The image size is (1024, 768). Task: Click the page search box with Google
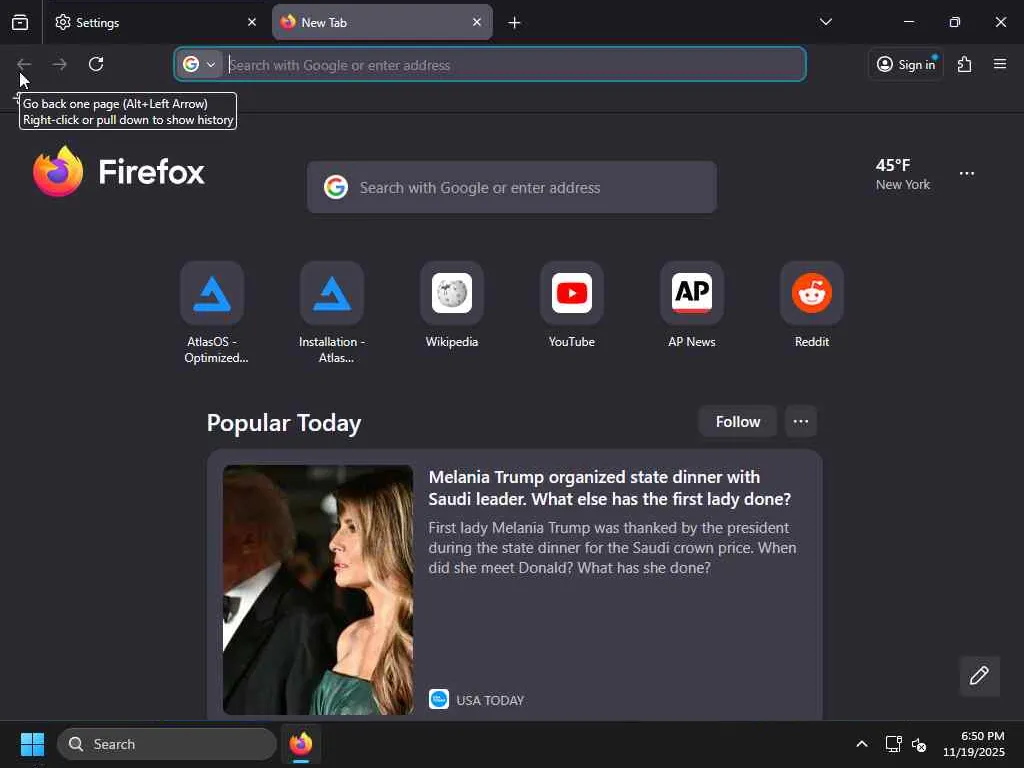(512, 187)
